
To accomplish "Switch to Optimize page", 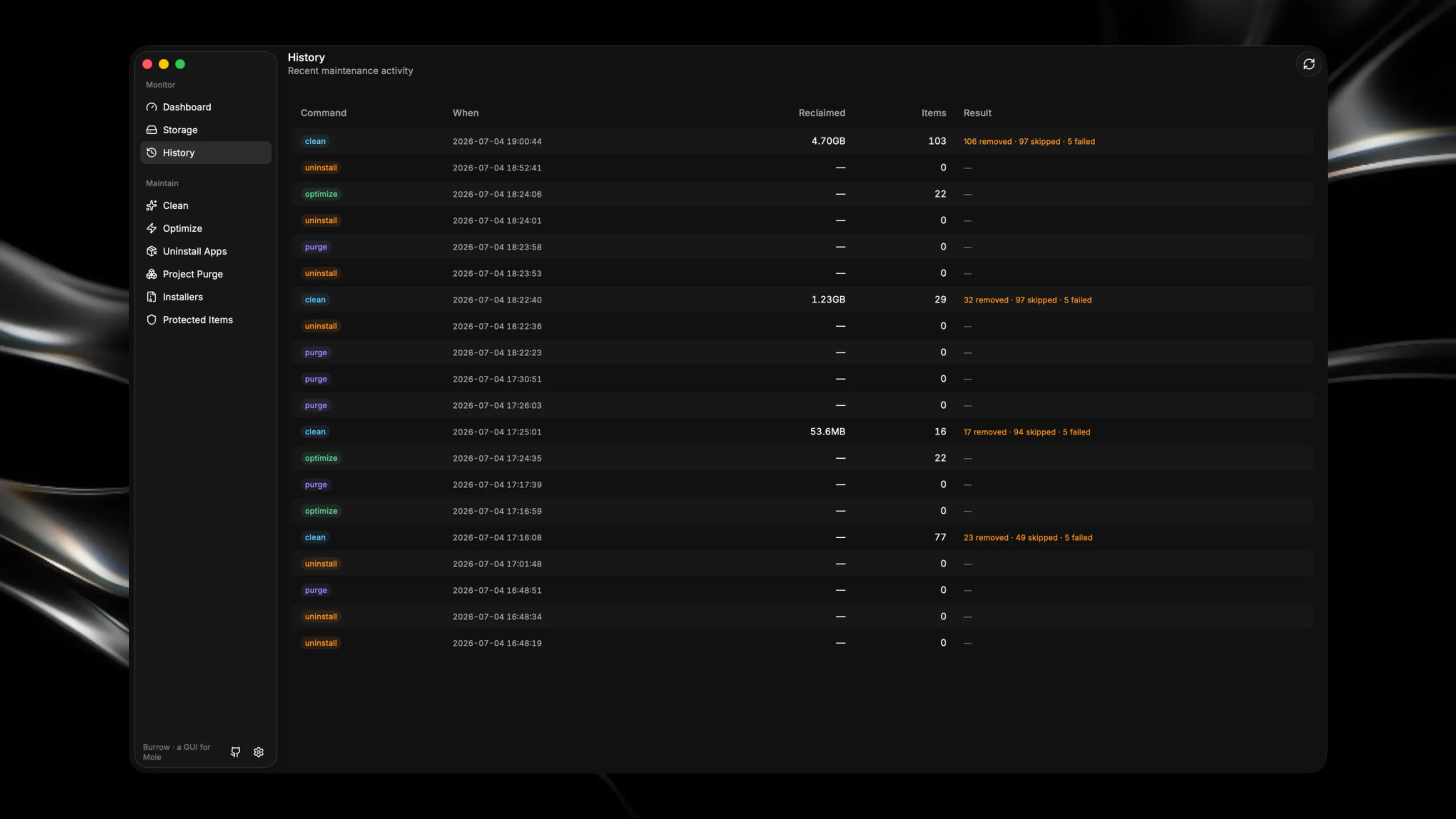I will coord(206,228).
